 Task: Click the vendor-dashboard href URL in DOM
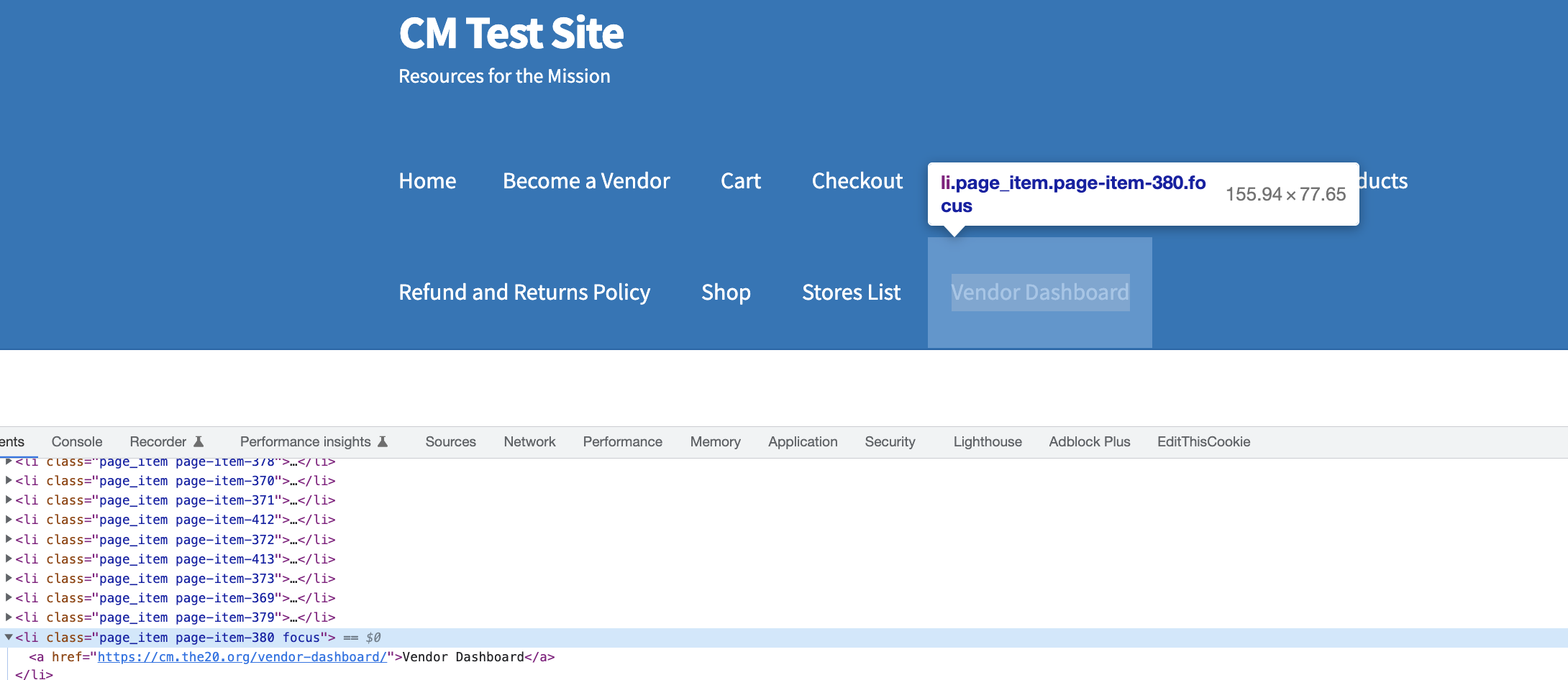pos(242,656)
